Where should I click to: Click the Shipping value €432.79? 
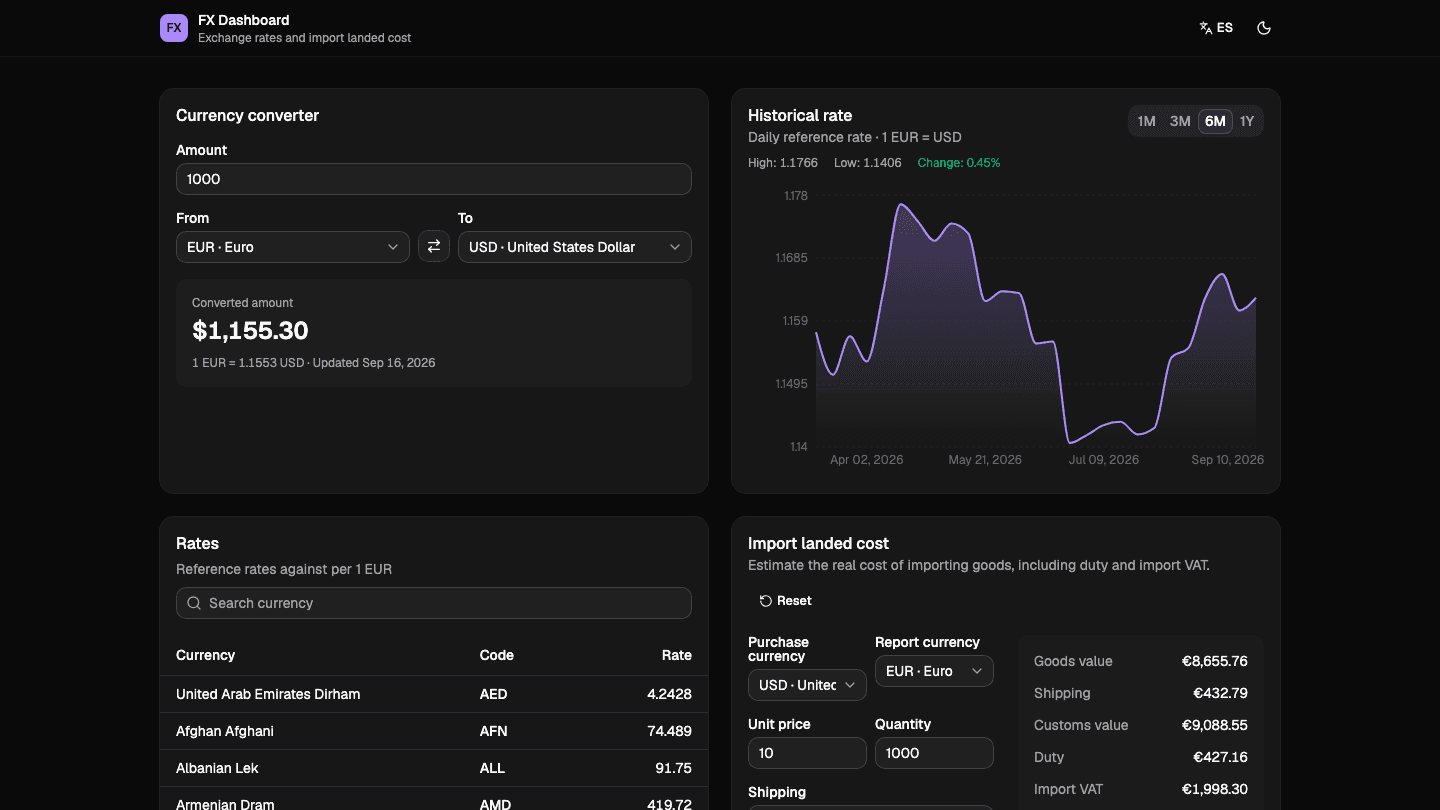coord(1220,693)
